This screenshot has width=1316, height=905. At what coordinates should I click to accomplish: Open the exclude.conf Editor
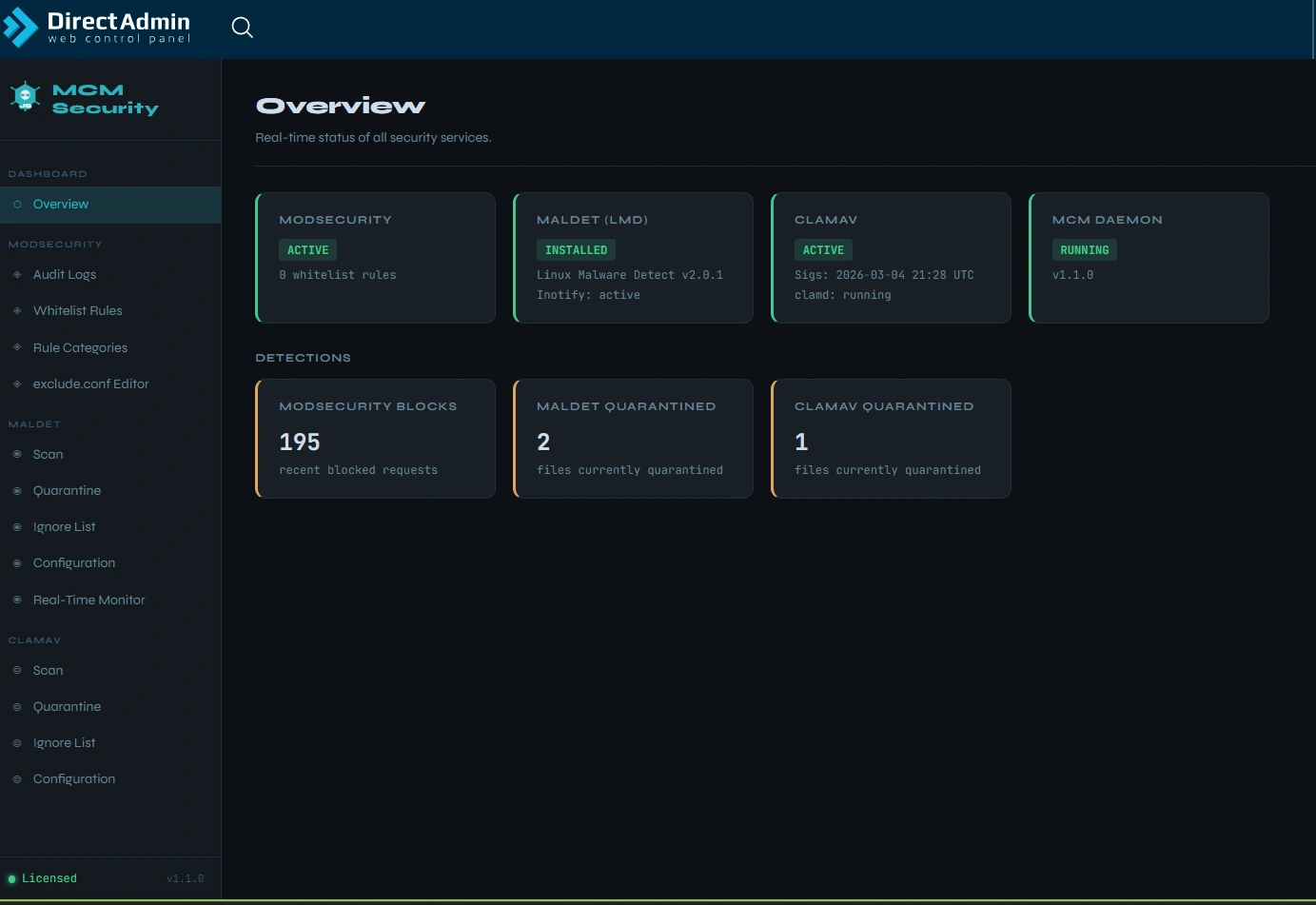[x=110, y=384]
